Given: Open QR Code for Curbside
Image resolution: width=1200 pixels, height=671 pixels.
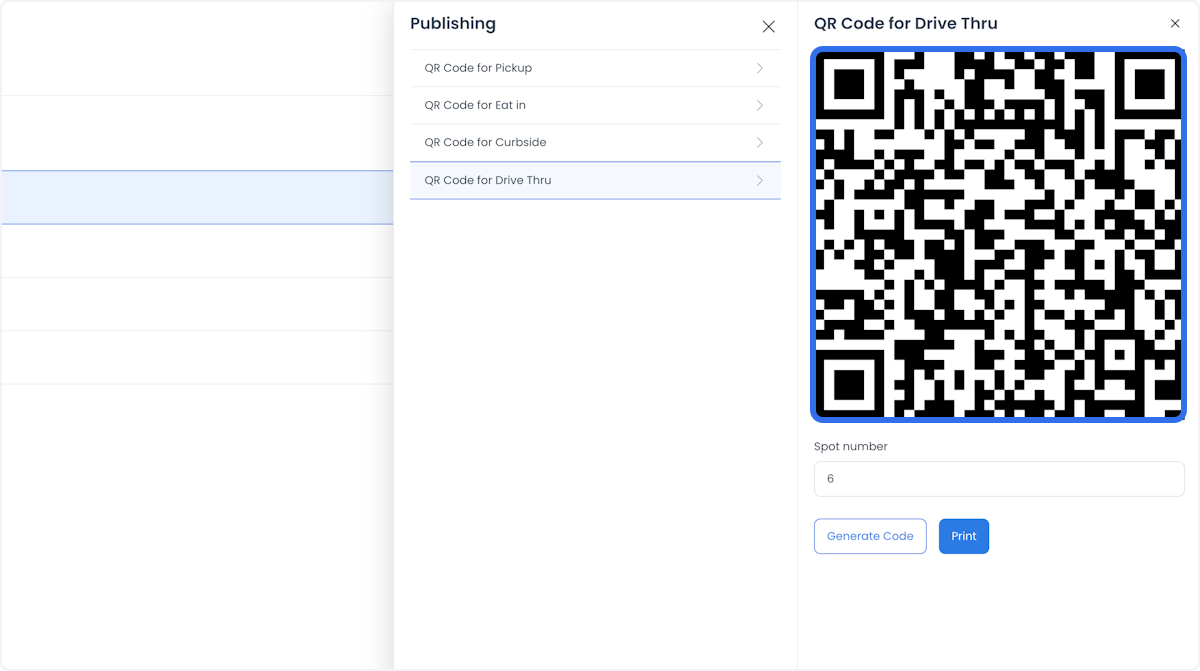Looking at the screenshot, I should pyautogui.click(x=595, y=143).
